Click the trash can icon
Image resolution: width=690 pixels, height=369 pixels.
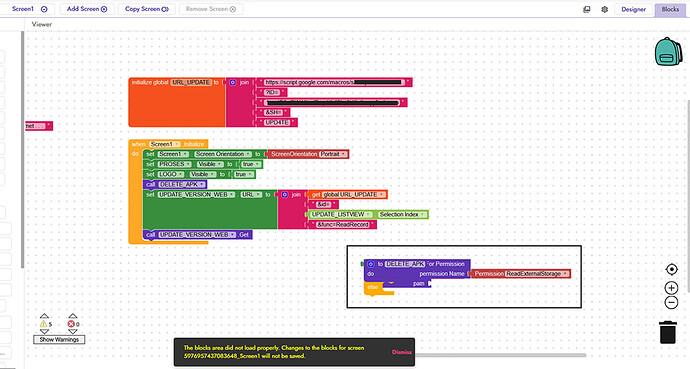pos(668,332)
